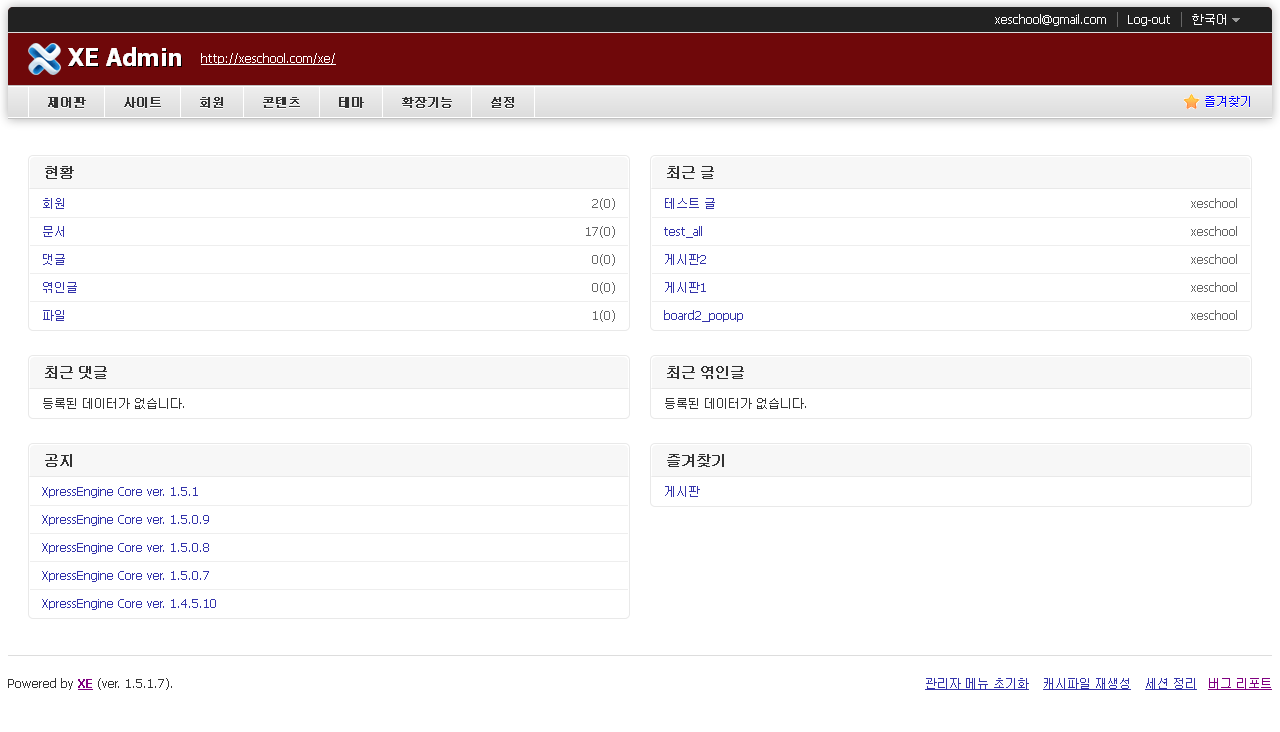Click 세션 정리 in the footer
Viewport: 1280px width, 732px height.
(1170, 683)
